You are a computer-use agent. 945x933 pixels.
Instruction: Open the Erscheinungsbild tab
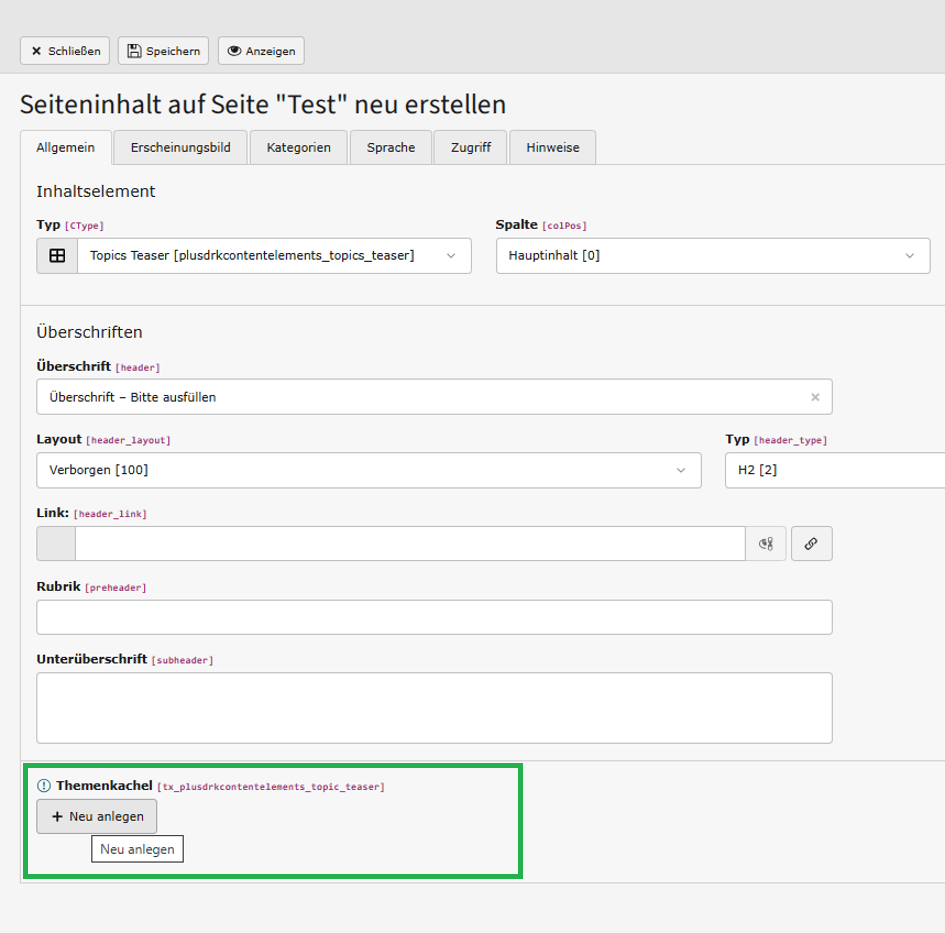pos(181,148)
